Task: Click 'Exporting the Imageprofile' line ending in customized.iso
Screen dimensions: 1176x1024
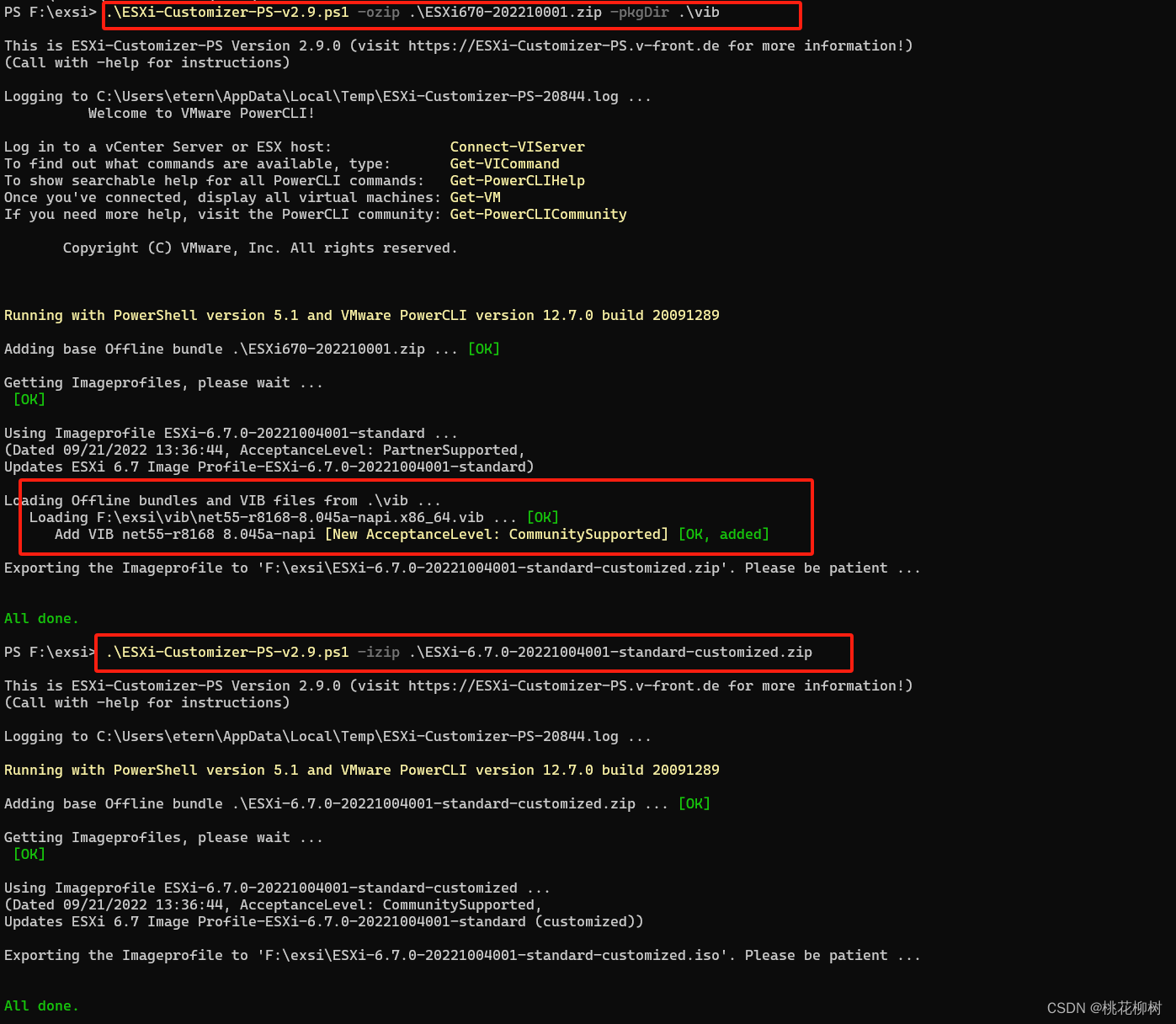Action: pyautogui.click(x=462, y=956)
